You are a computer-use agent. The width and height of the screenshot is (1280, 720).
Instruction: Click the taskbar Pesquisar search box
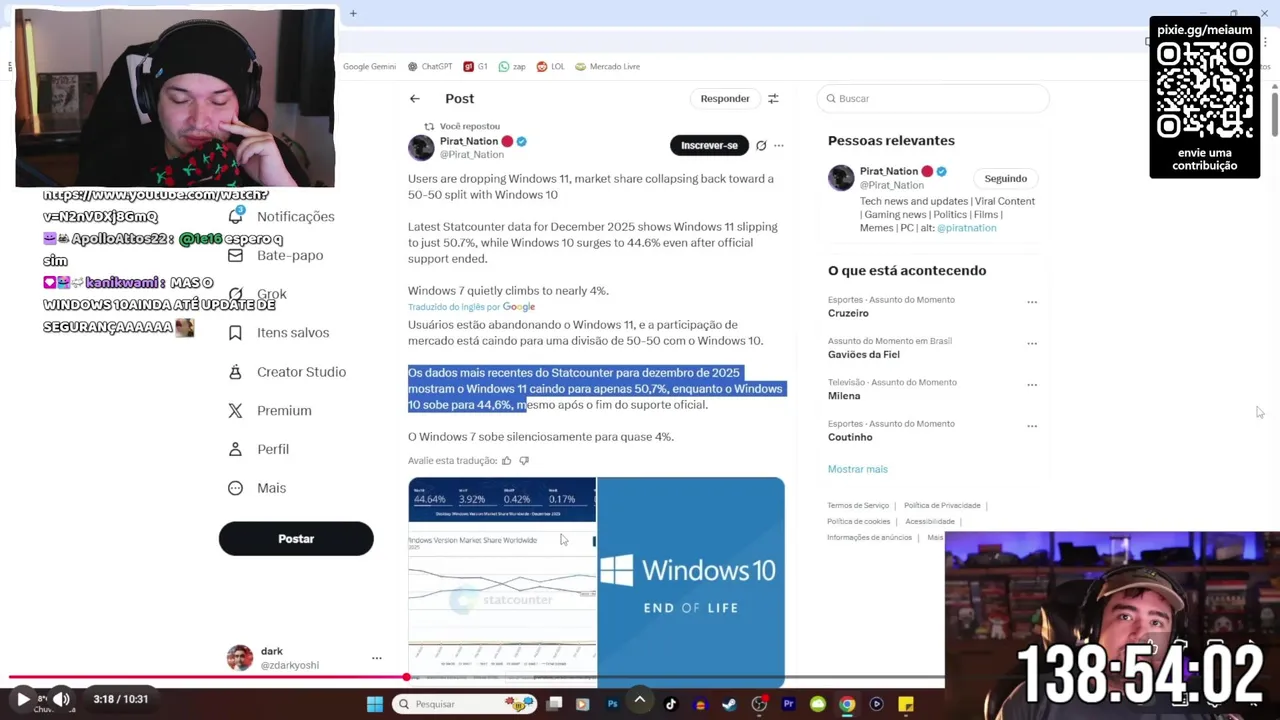(463, 704)
